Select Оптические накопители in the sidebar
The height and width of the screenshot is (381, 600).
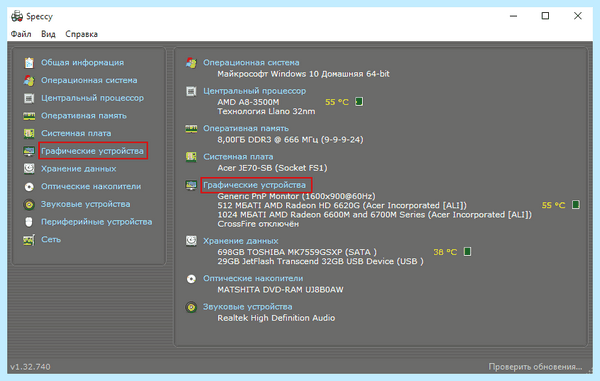[x=91, y=187]
